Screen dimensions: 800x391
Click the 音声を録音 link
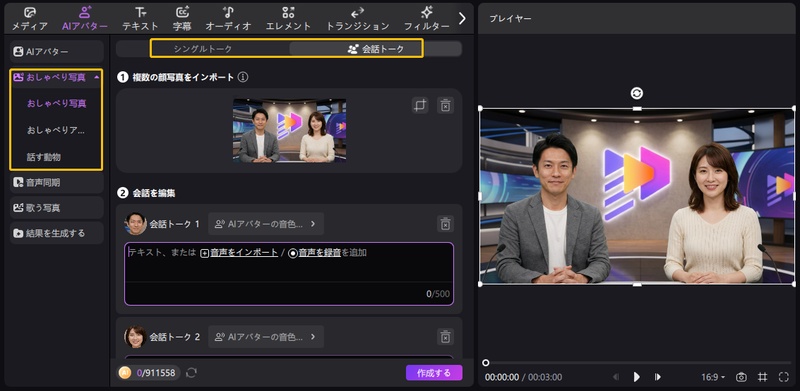(x=315, y=252)
